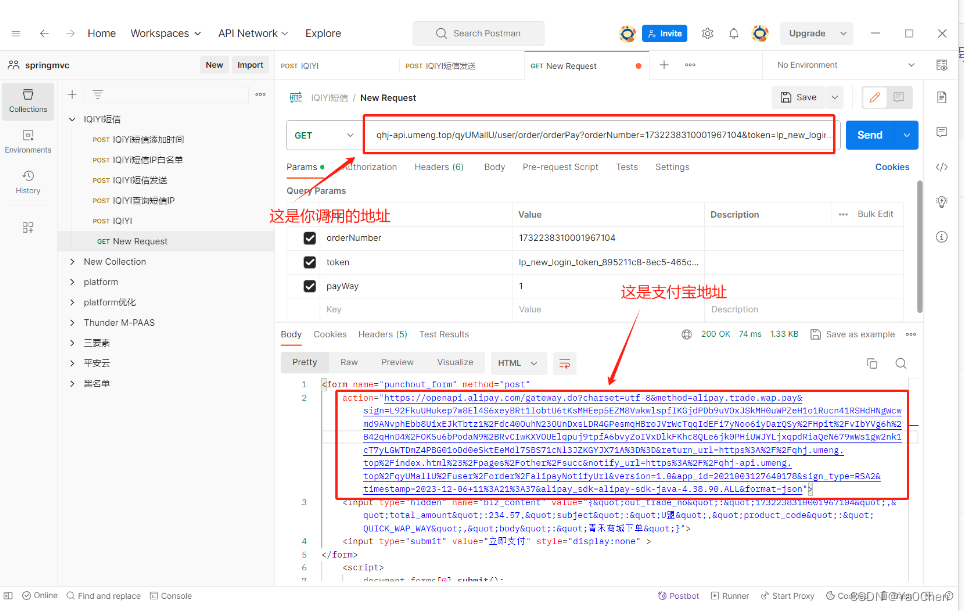Switch to the edit pencil mode
964x611 pixels.
pos(875,97)
